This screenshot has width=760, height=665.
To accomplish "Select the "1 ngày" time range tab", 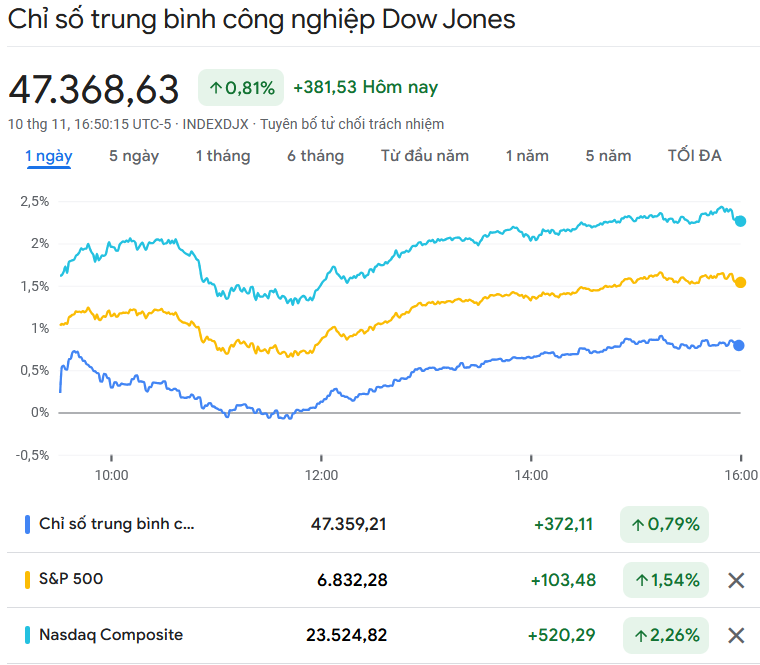I will coord(49,156).
